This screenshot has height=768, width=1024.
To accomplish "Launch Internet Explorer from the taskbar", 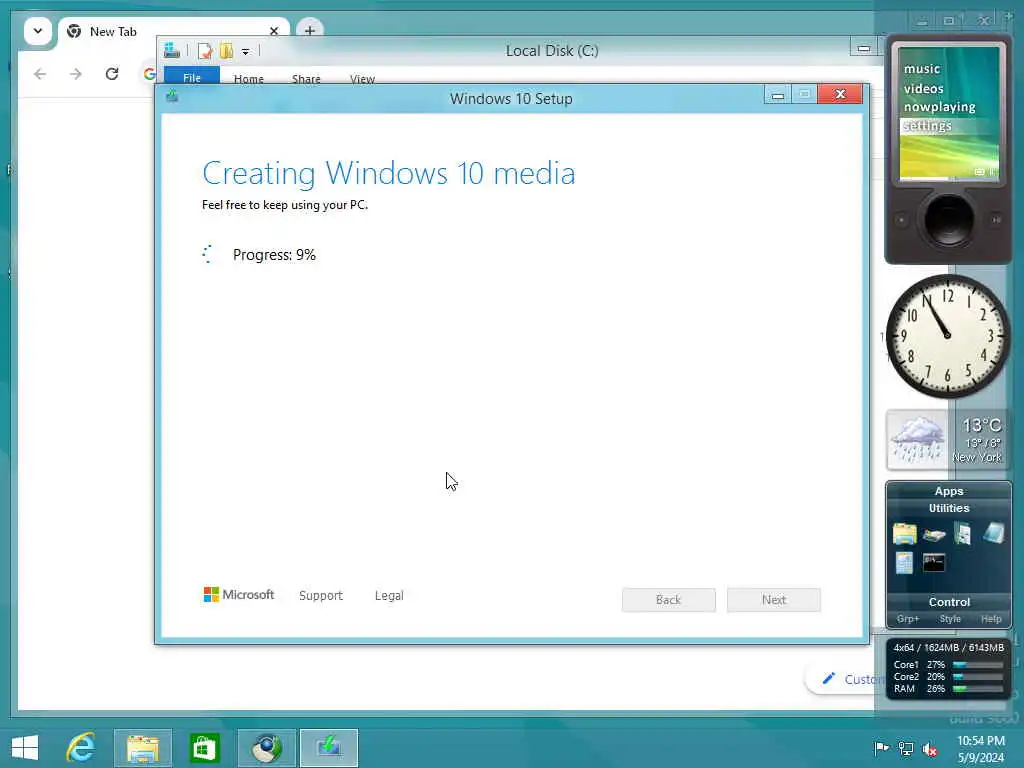I will (x=82, y=748).
